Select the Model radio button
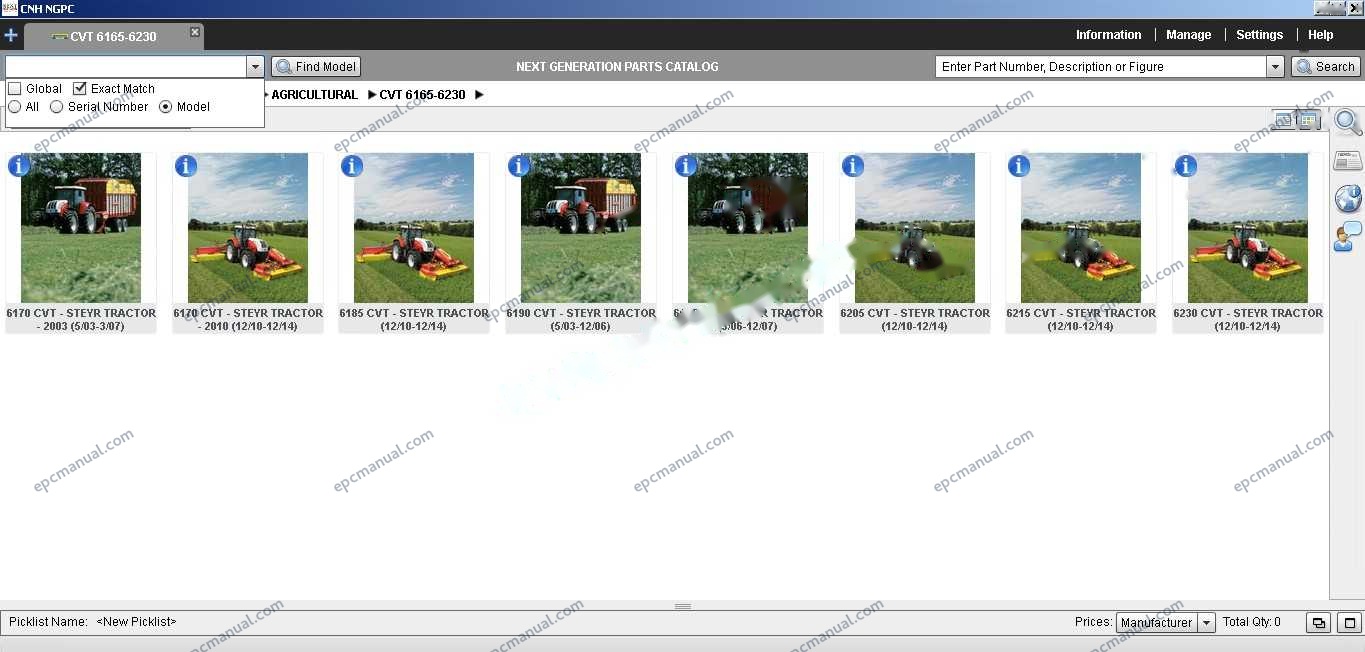The height and width of the screenshot is (652, 1365). 166,107
